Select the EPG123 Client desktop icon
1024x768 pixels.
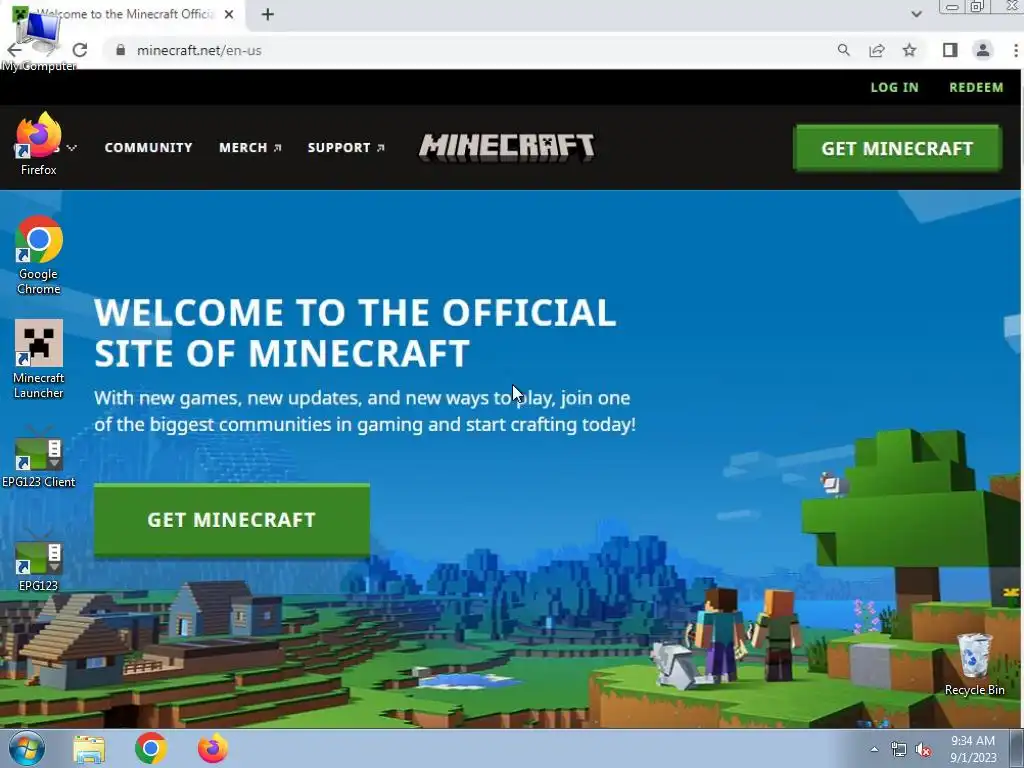[39, 457]
